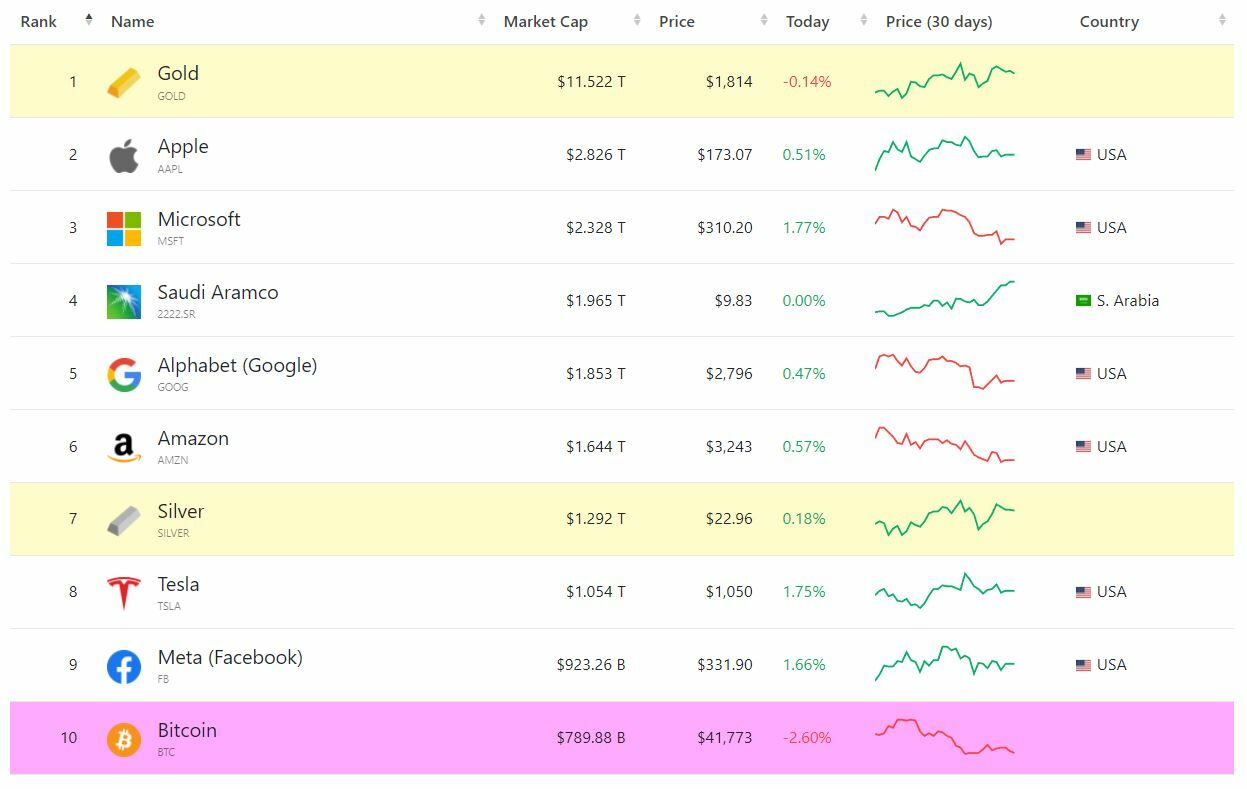Image resolution: width=1247 pixels, height=789 pixels.
Task: Click the Apple logo icon
Action: coord(124,155)
